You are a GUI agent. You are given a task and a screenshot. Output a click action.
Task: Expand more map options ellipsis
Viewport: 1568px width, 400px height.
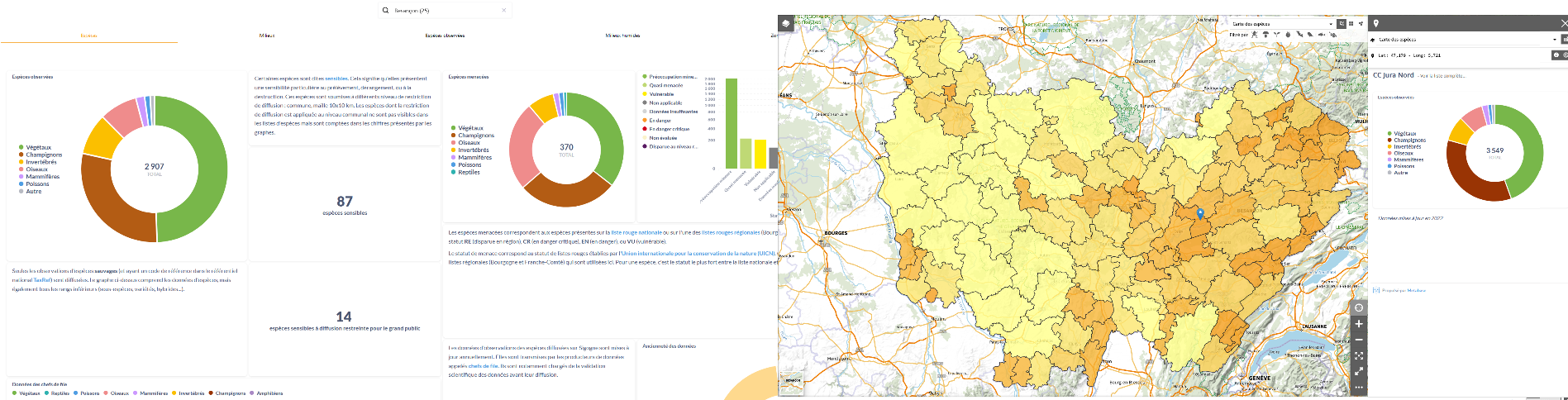1358,387
